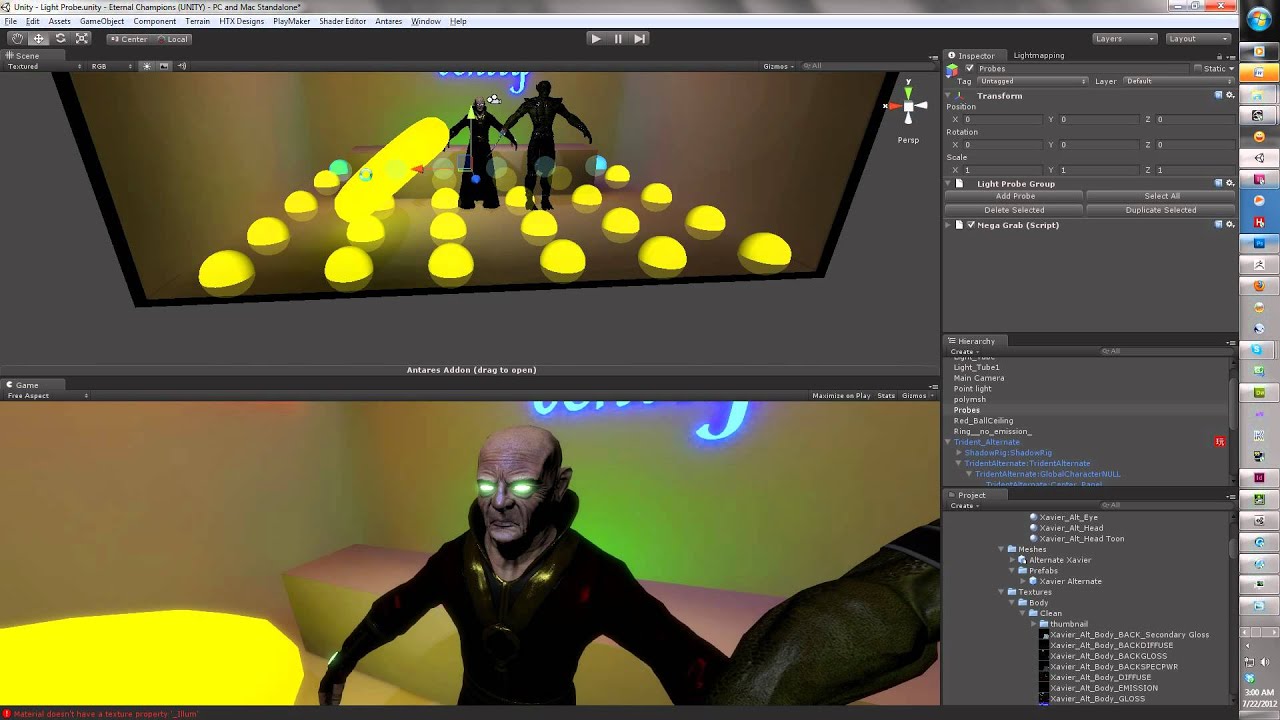Collapse Trident_Alternate in Hierarchy
The image size is (1280, 720).
pos(948,442)
